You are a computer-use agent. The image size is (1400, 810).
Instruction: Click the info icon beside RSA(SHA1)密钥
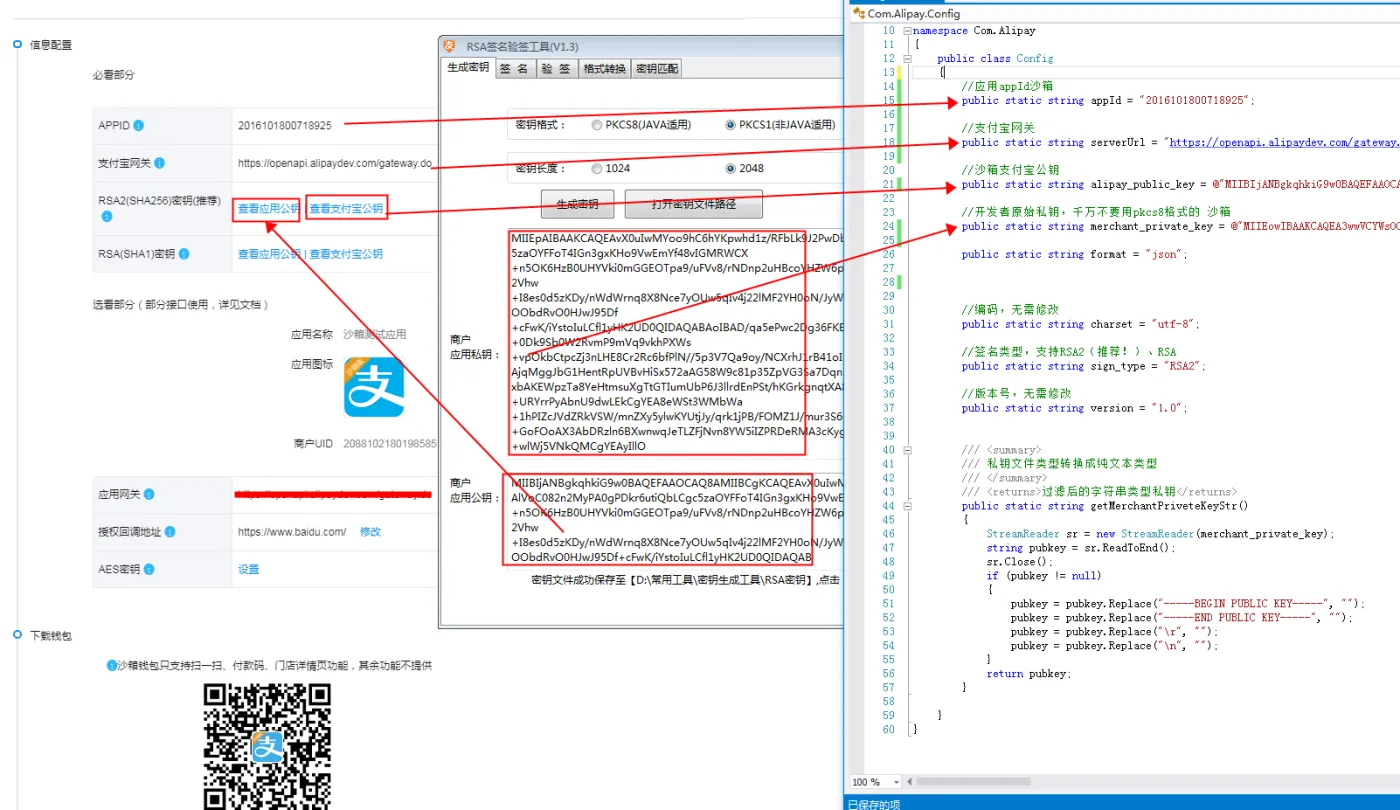(186, 254)
